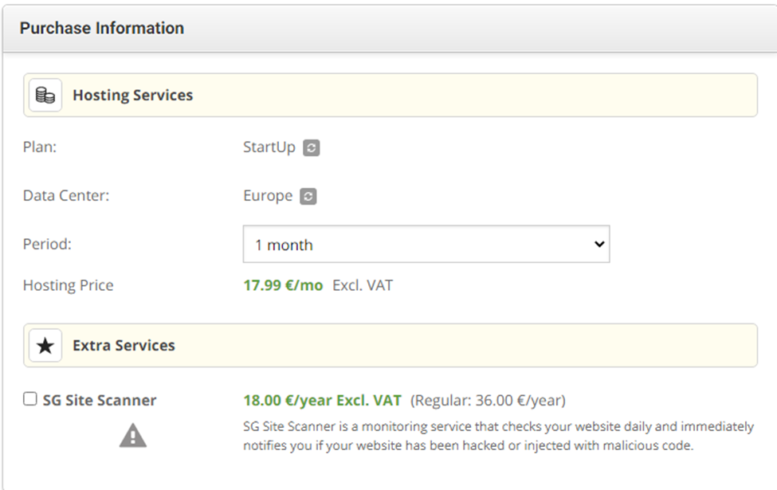The height and width of the screenshot is (490, 777).
Task: Click the SG Site Scanner description paragraph
Action: click(x=498, y=436)
